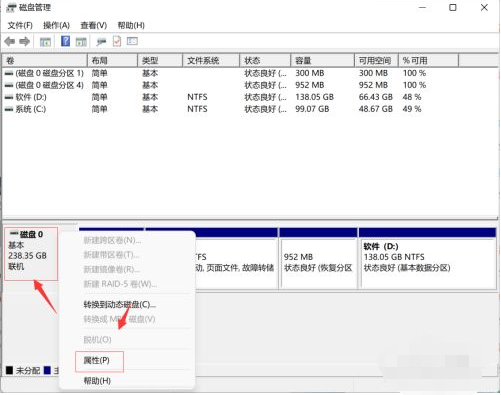
Task: Open the 文件(F) menu
Action: (x=20, y=25)
